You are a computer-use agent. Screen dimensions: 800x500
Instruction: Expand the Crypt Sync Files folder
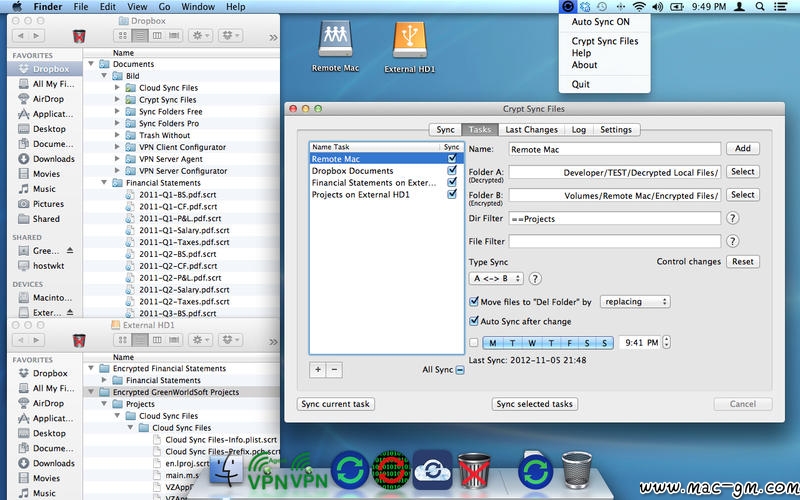coord(117,99)
